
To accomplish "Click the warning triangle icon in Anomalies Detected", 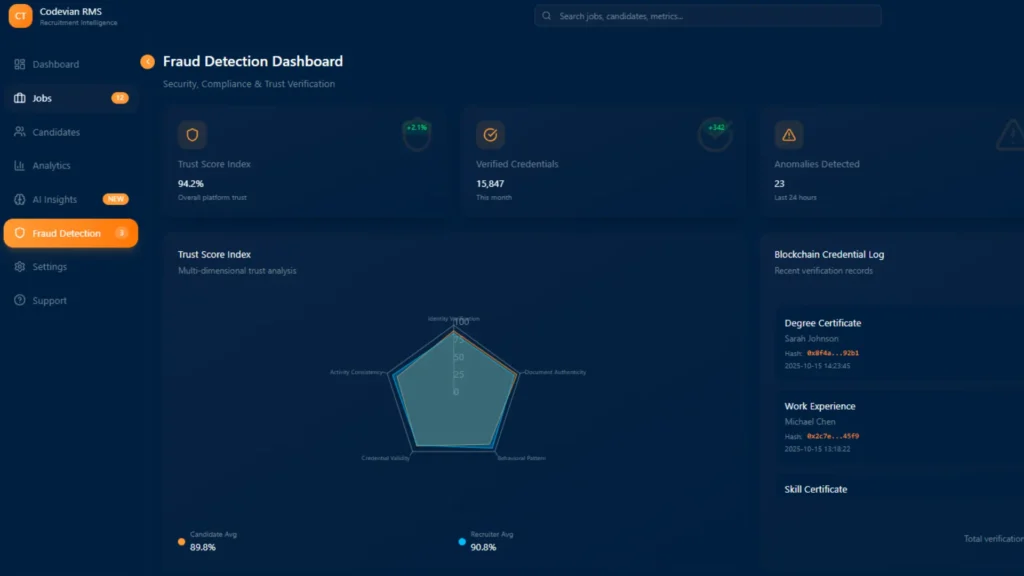I will pos(788,135).
